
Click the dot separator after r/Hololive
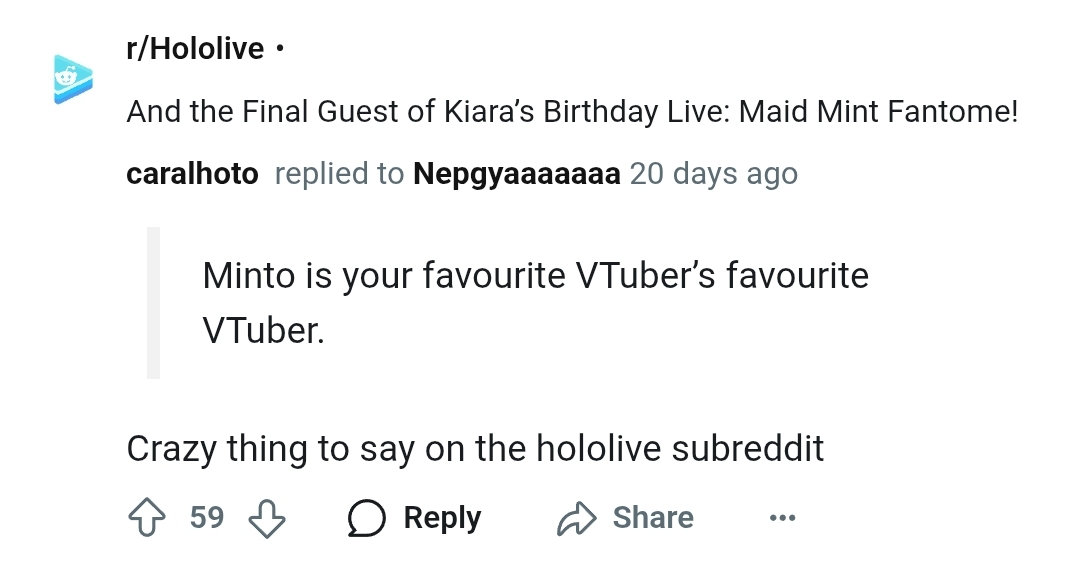(x=281, y=49)
